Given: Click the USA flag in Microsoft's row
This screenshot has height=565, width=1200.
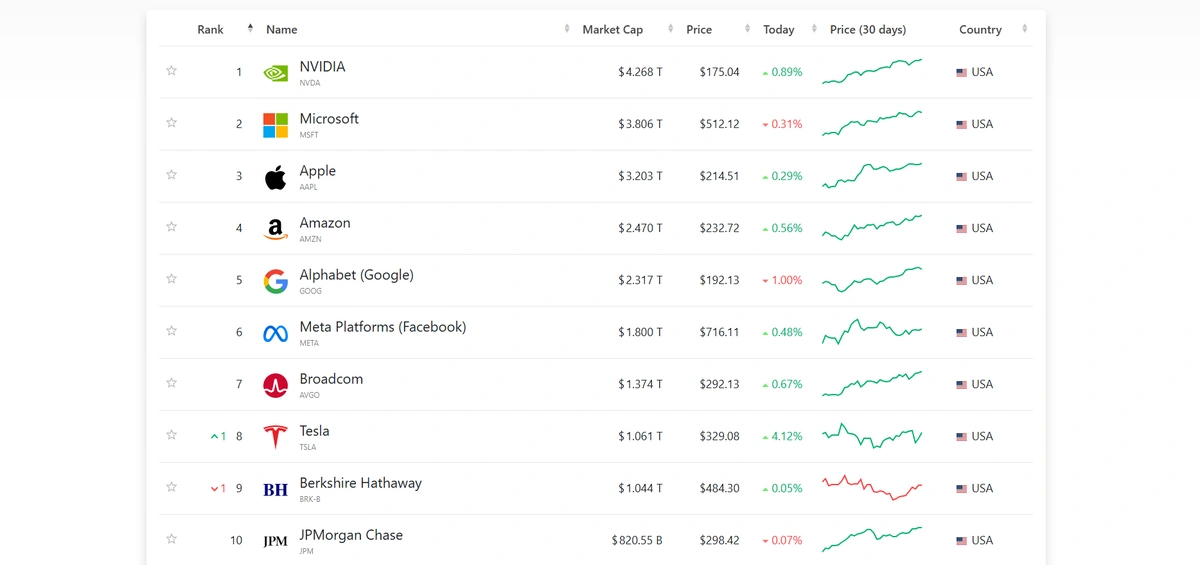Looking at the screenshot, I should pos(961,125).
